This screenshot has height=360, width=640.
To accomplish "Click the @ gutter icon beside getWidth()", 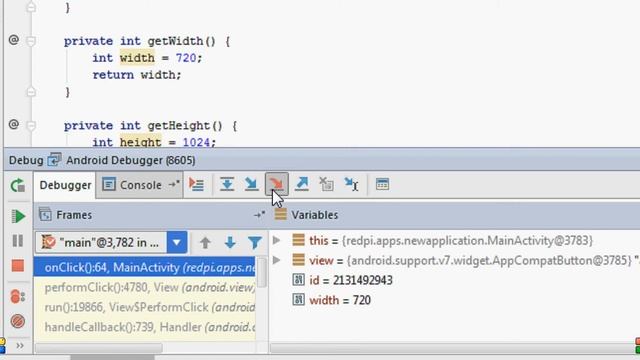I will [x=14, y=40].
